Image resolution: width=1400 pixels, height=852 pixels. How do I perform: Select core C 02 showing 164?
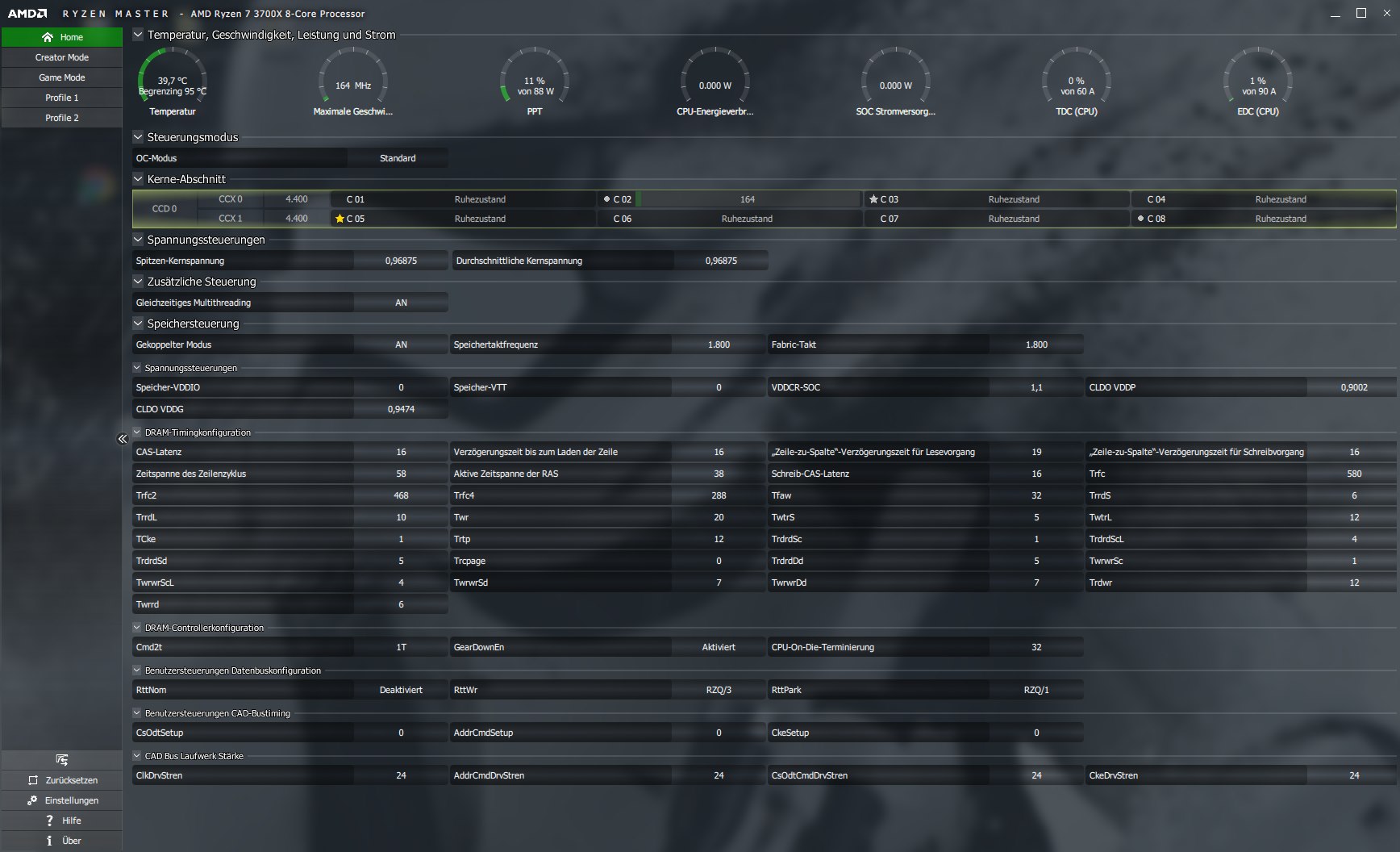730,199
